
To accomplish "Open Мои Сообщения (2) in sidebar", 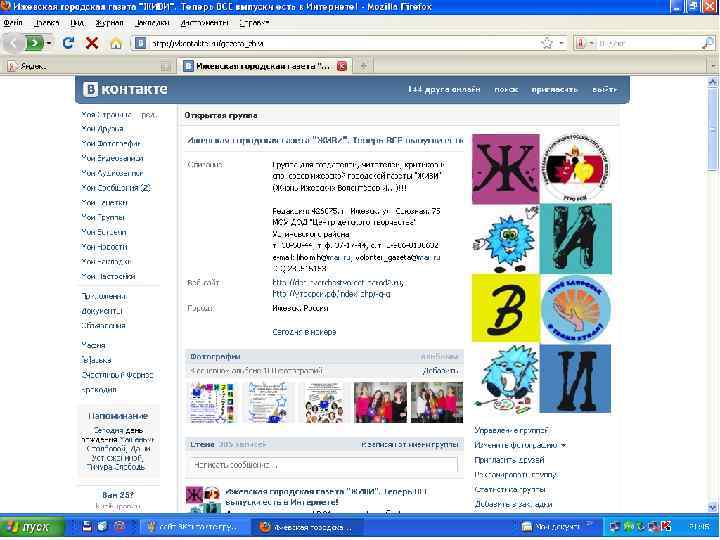I will pos(116,187).
